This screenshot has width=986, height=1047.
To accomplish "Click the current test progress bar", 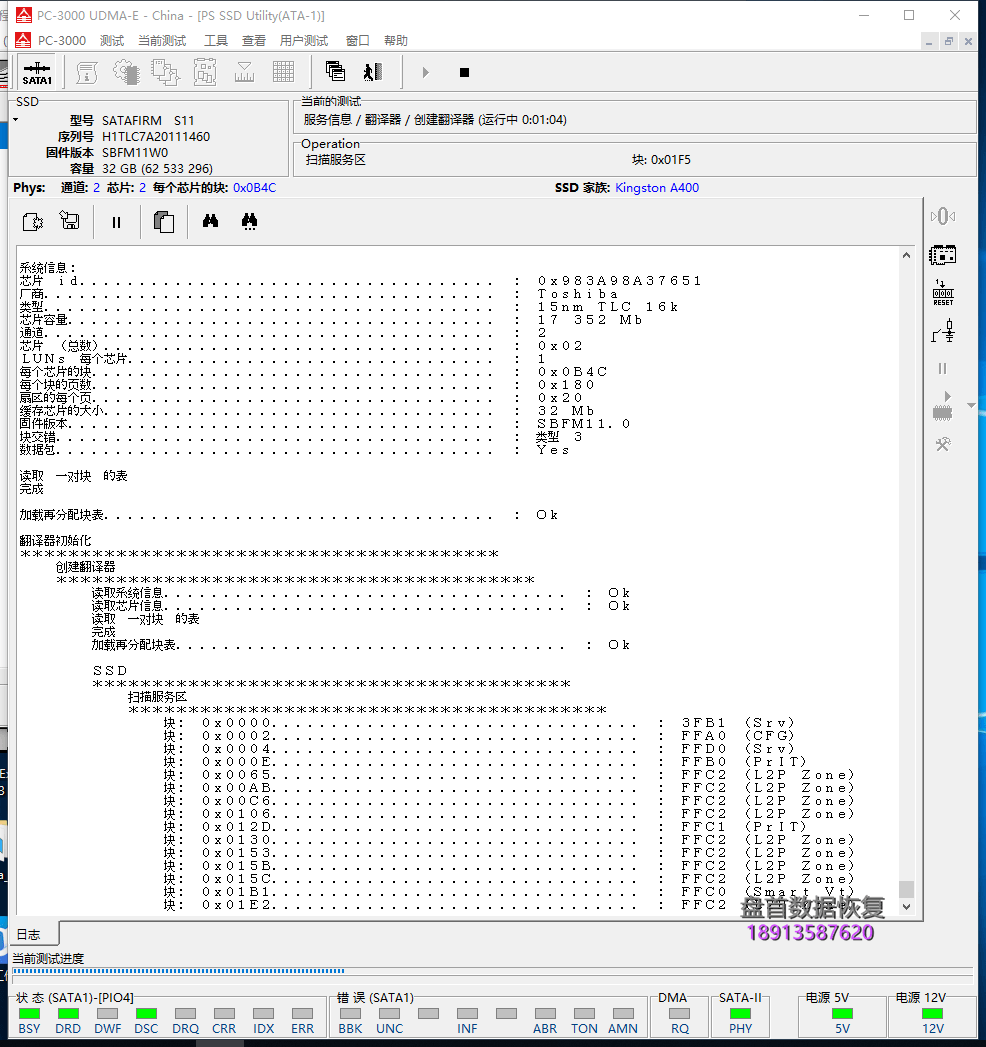I will (x=493, y=971).
